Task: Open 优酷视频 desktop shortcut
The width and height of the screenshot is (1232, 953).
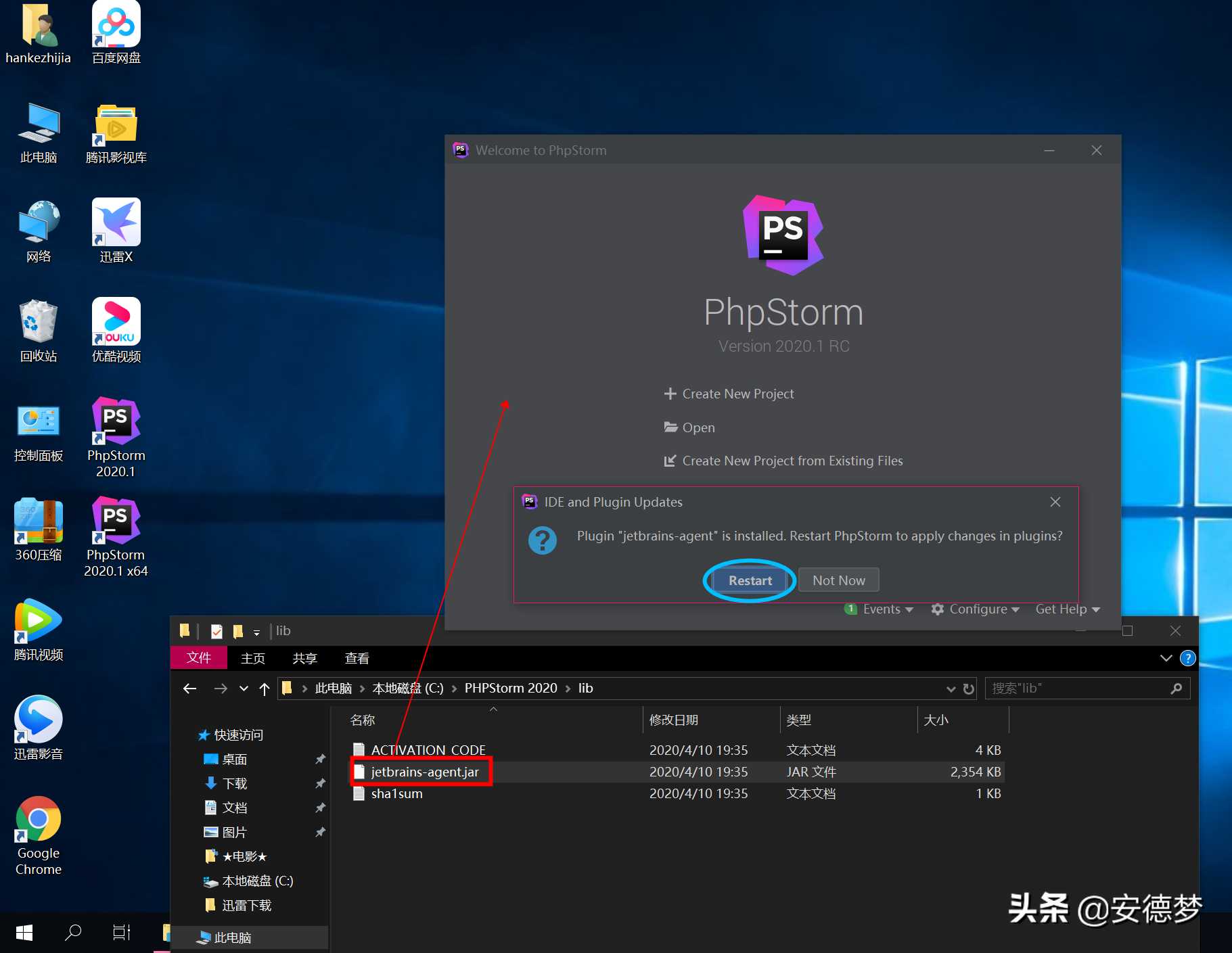Action: [x=116, y=331]
